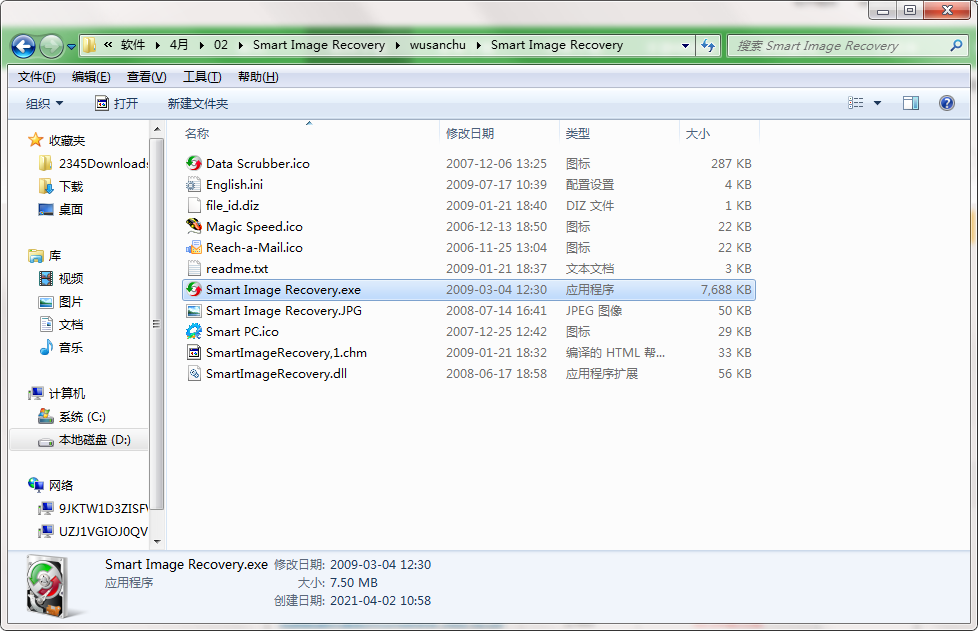Select the Reach-a-Mail.ico icon
This screenshot has height=631, width=978.
(194, 248)
